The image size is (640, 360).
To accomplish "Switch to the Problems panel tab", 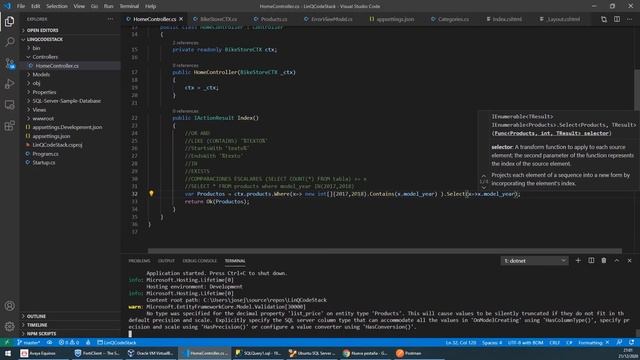I will tap(139, 261).
